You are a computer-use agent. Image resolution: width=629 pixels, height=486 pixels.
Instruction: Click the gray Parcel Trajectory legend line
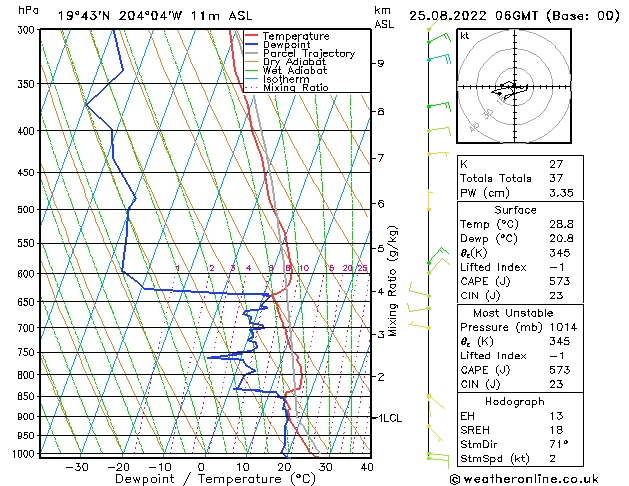tap(252, 53)
